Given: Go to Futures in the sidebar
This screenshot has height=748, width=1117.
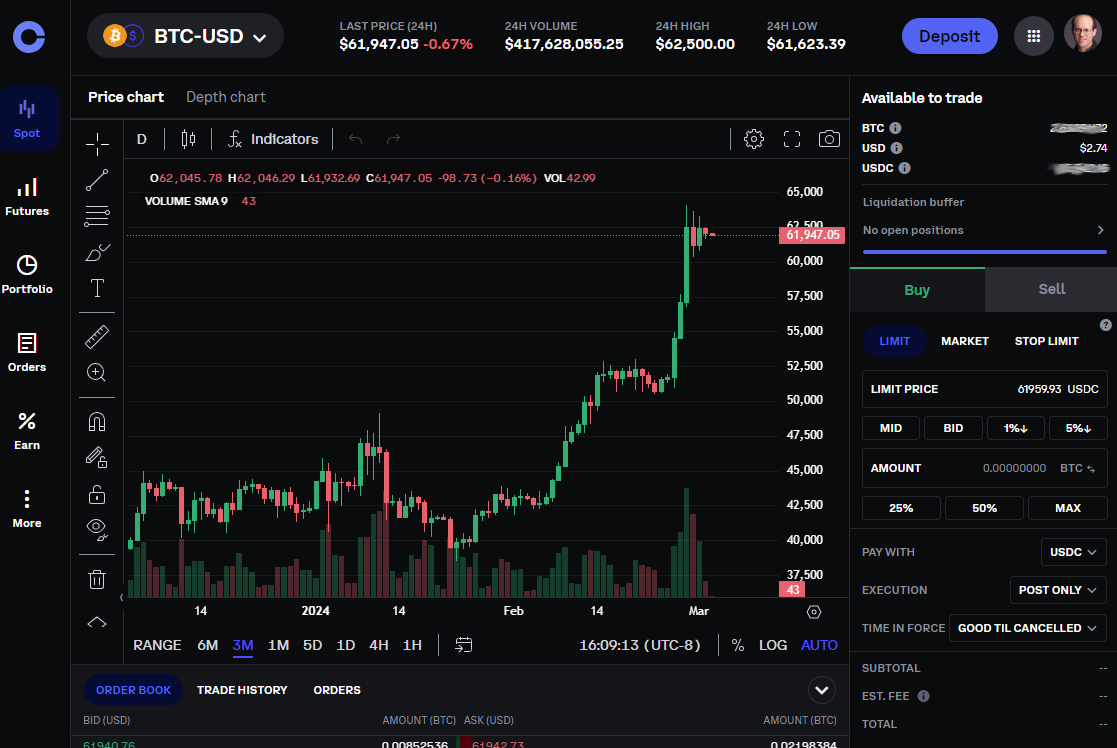Looking at the screenshot, I should (27, 197).
